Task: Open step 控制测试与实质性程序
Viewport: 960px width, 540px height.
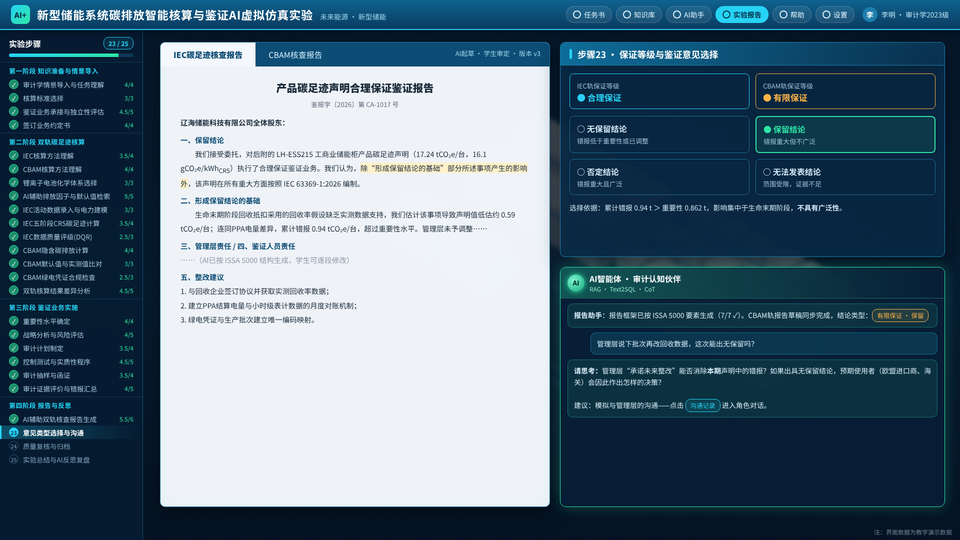Action: pos(71,362)
